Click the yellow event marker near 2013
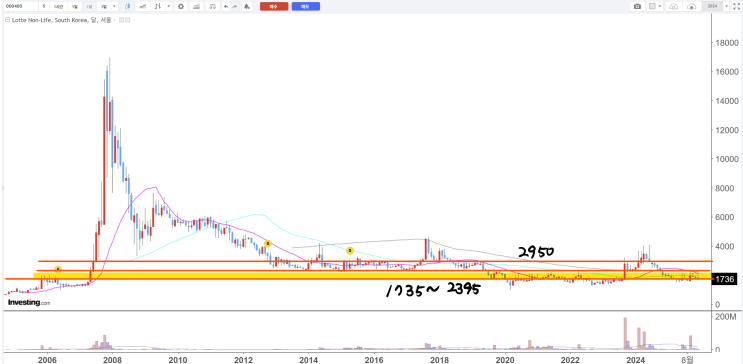This screenshot has width=743, height=364. pos(268,243)
